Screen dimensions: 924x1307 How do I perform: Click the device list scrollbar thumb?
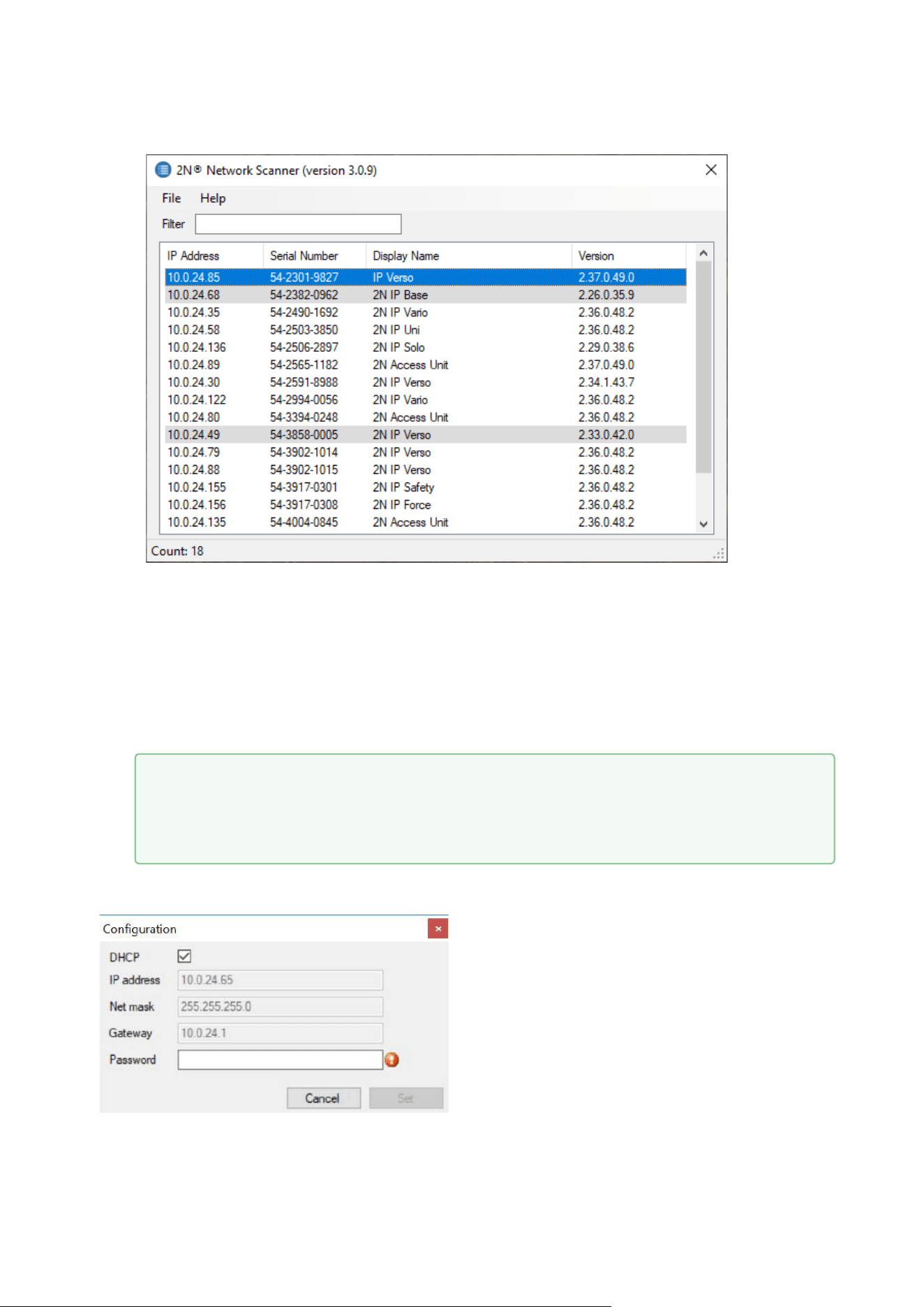703,367
